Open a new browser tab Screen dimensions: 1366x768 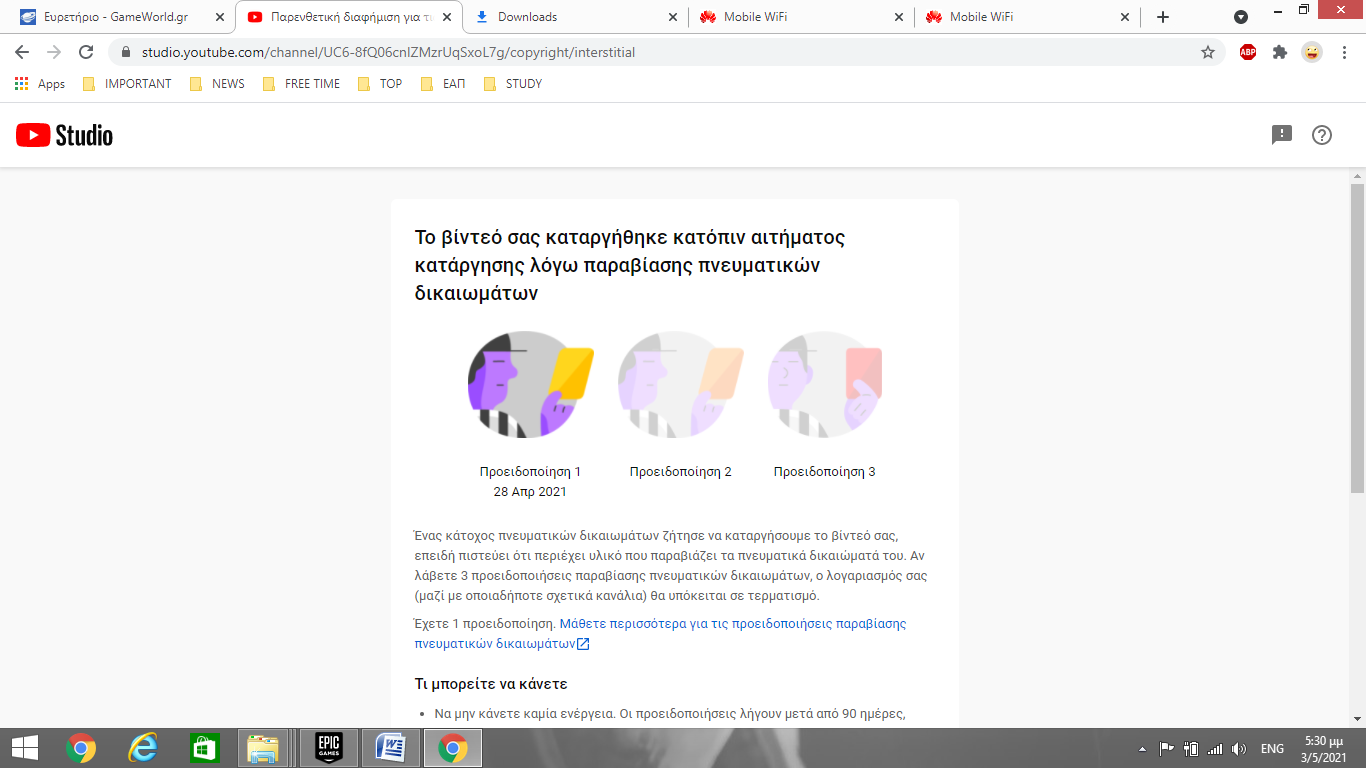tap(1162, 17)
